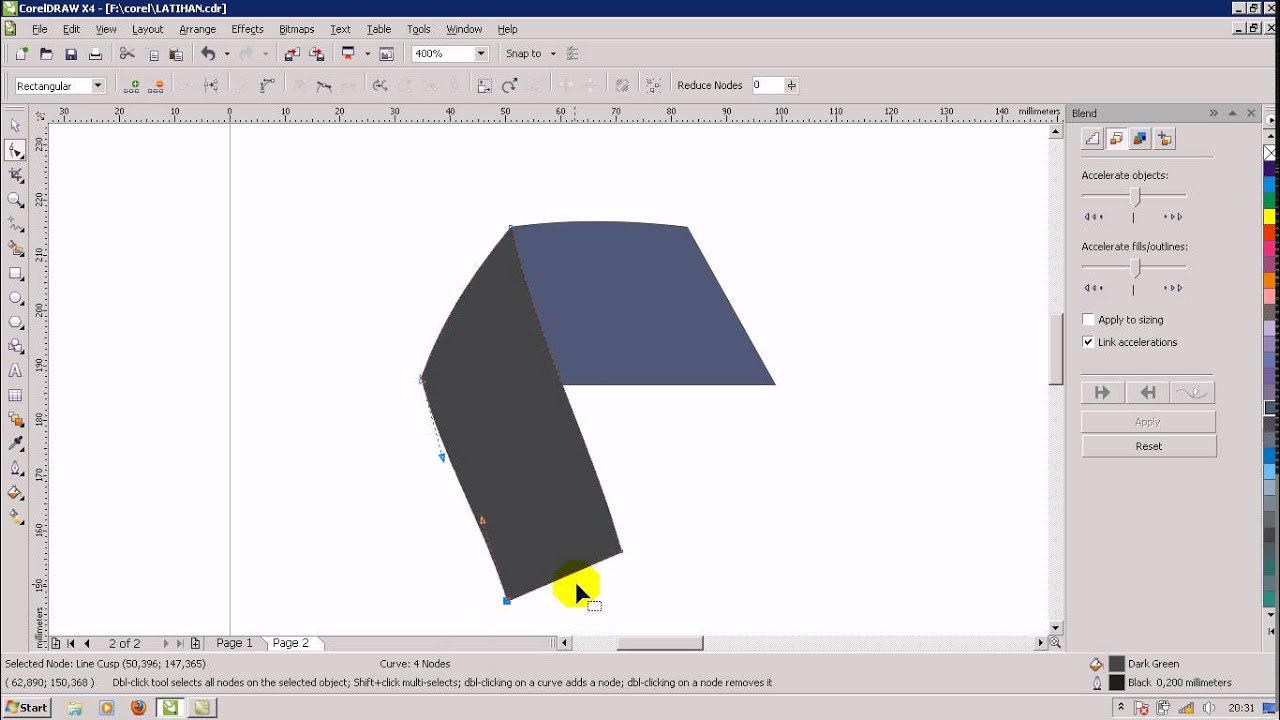Open the Windows Start button
Viewport: 1280px width, 720px height.
pyautogui.click(x=26, y=707)
